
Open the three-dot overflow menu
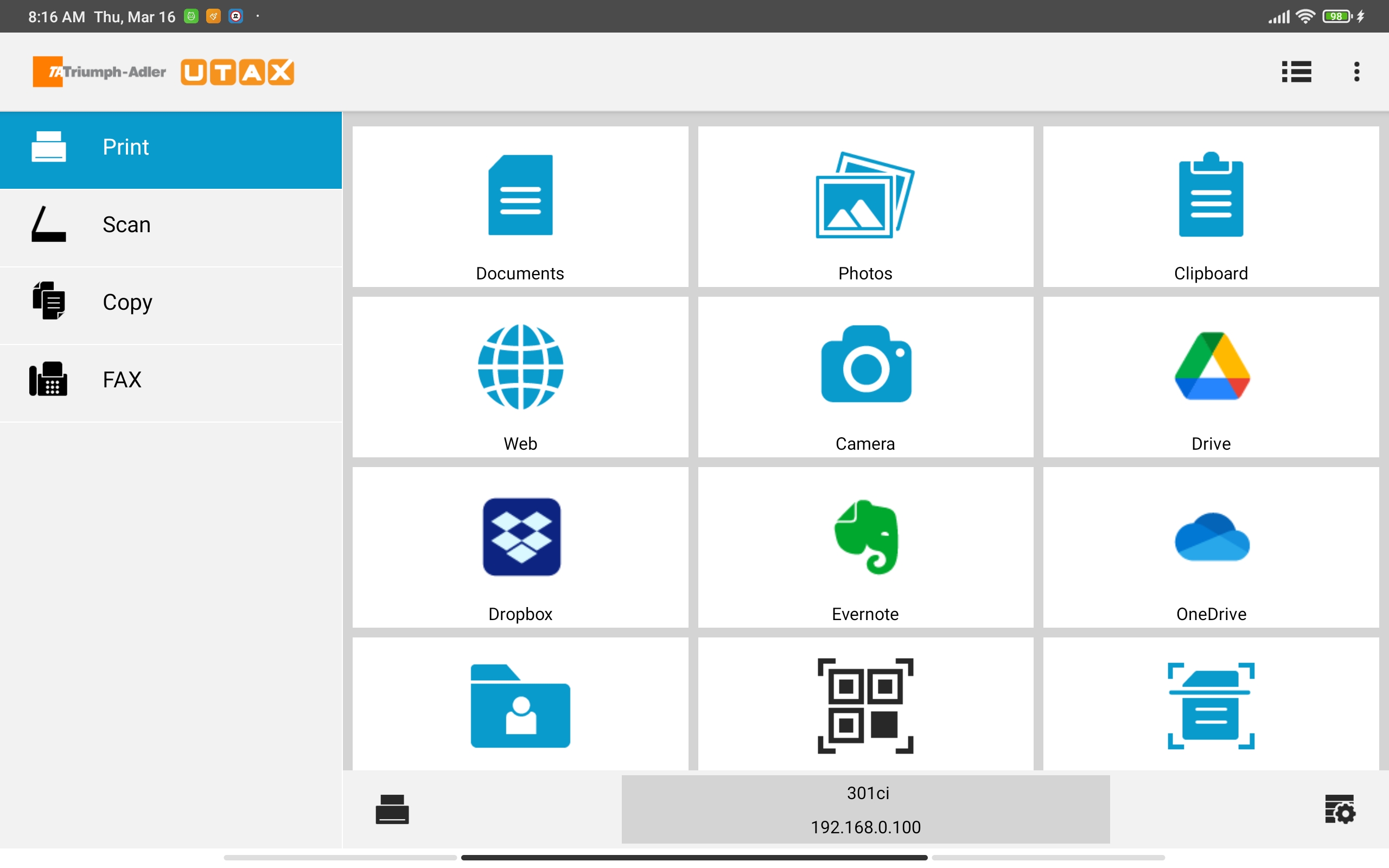point(1357,72)
